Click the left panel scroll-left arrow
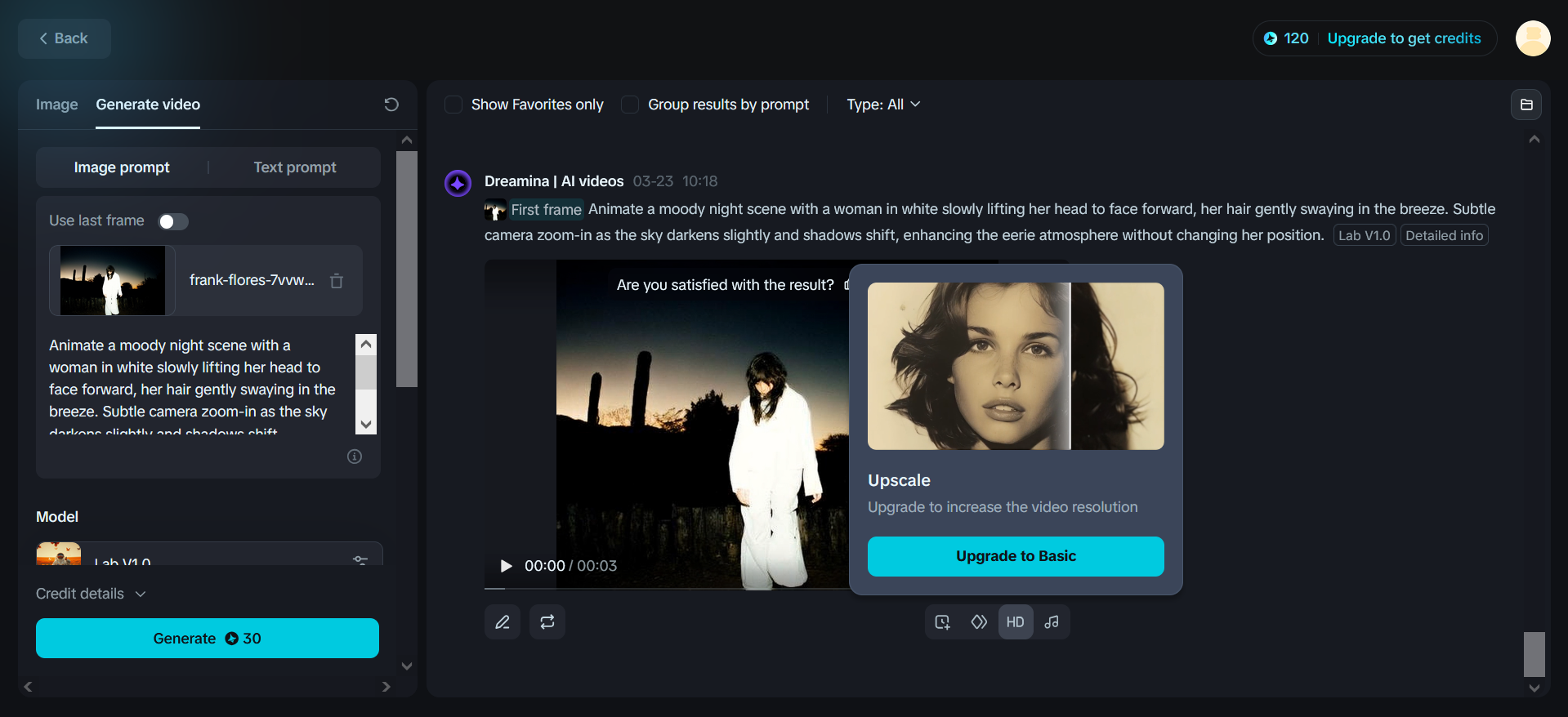The width and height of the screenshot is (1568, 717). click(28, 687)
